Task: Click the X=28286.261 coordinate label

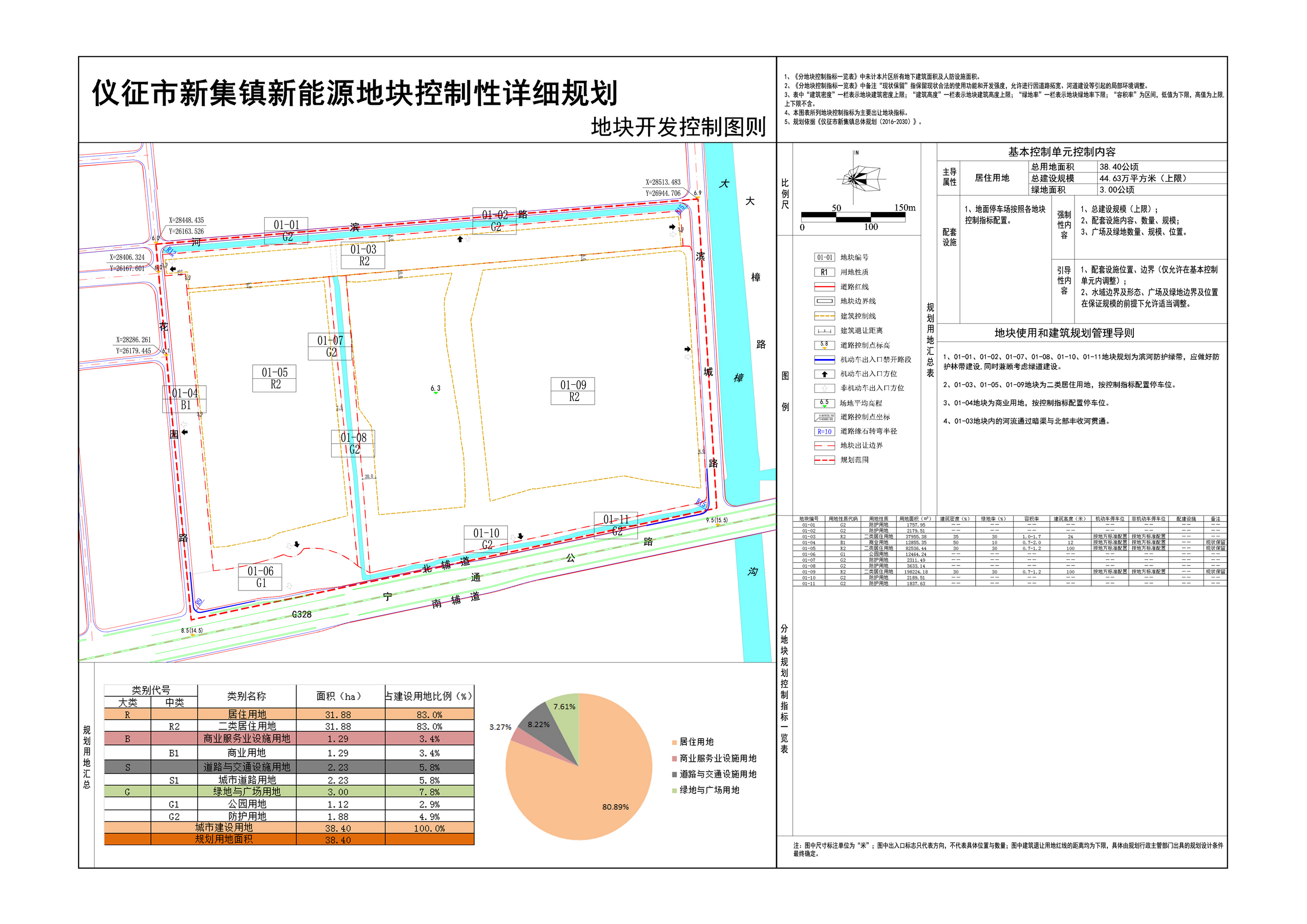Action: 134,340
